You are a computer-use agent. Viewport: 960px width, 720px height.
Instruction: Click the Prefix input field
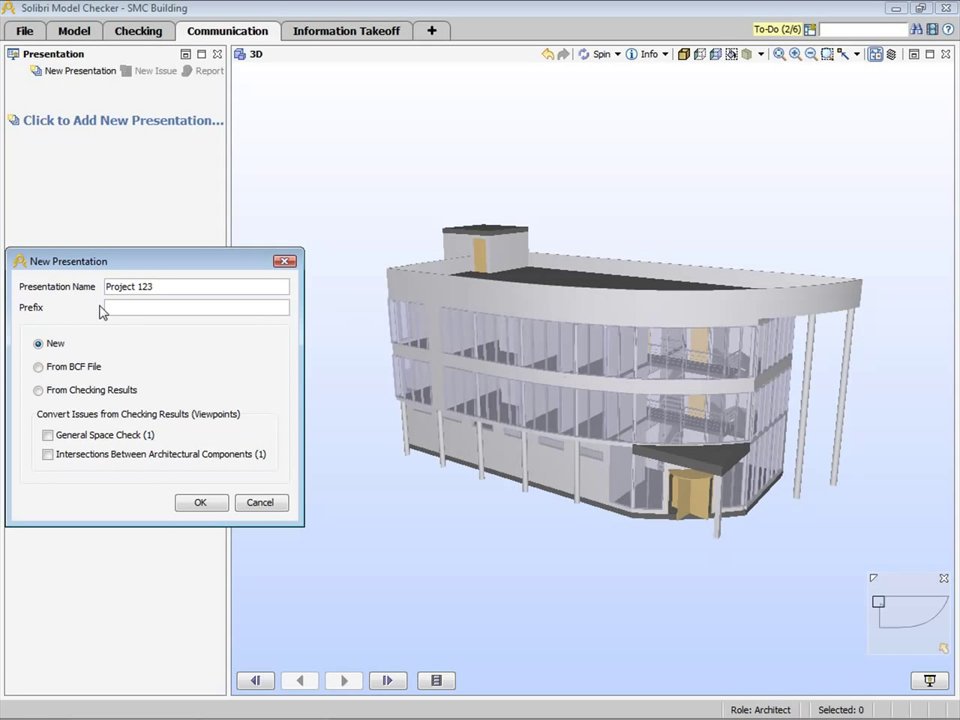click(x=197, y=307)
